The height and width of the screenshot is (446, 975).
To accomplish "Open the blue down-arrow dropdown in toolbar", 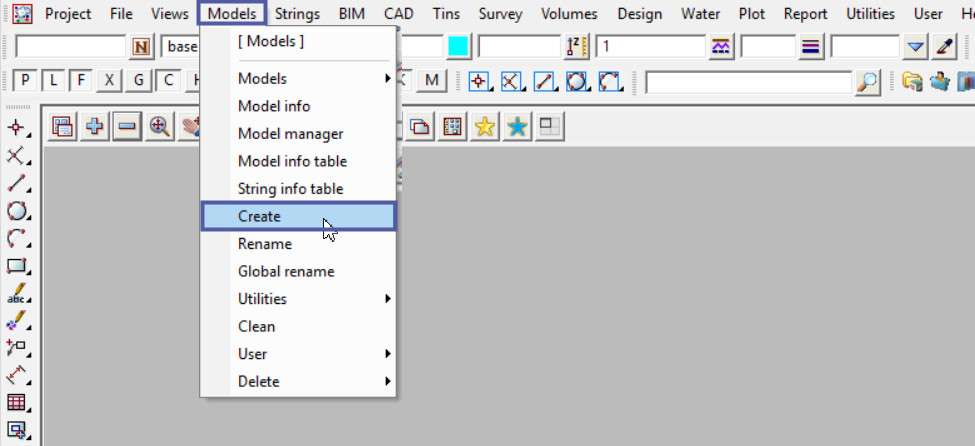I will click(916, 47).
